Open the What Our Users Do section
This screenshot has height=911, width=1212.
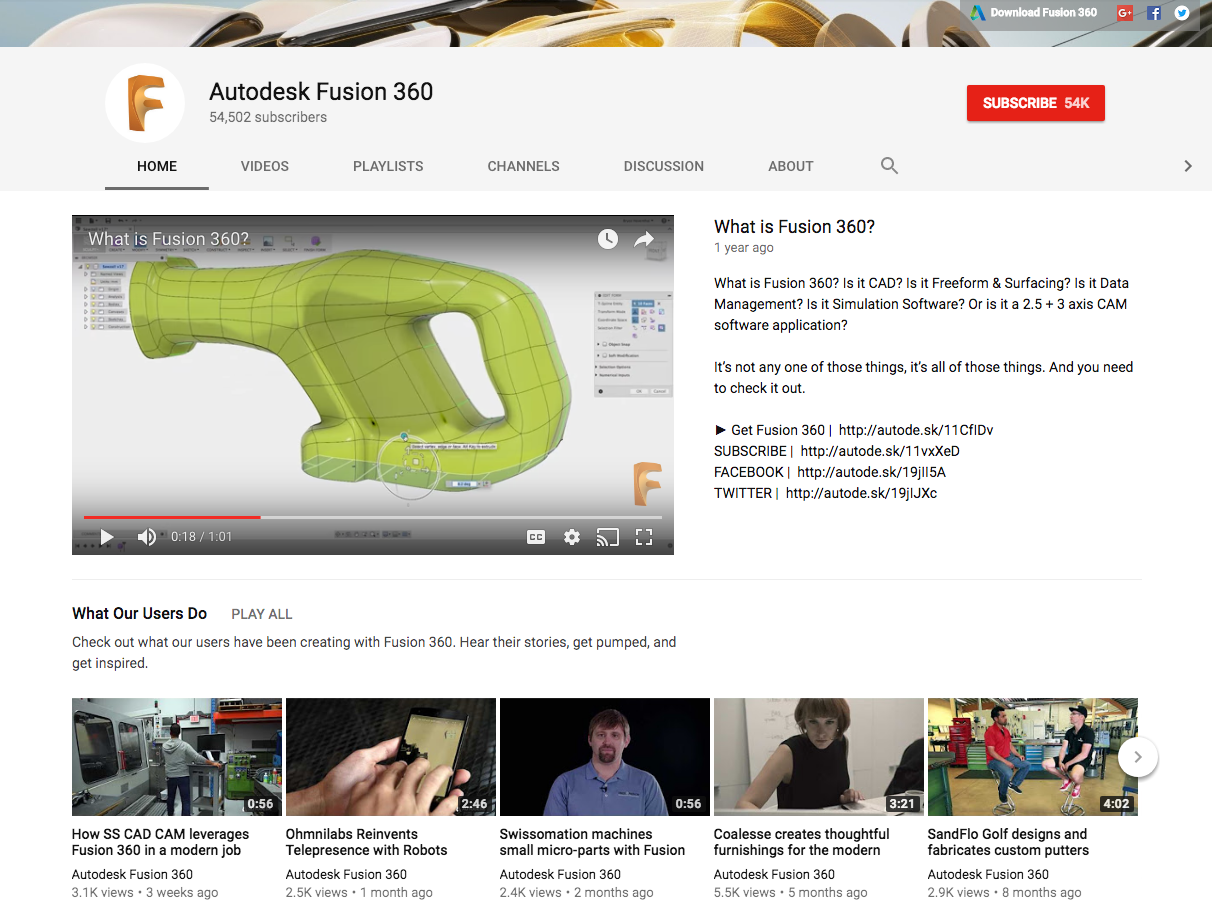(140, 614)
